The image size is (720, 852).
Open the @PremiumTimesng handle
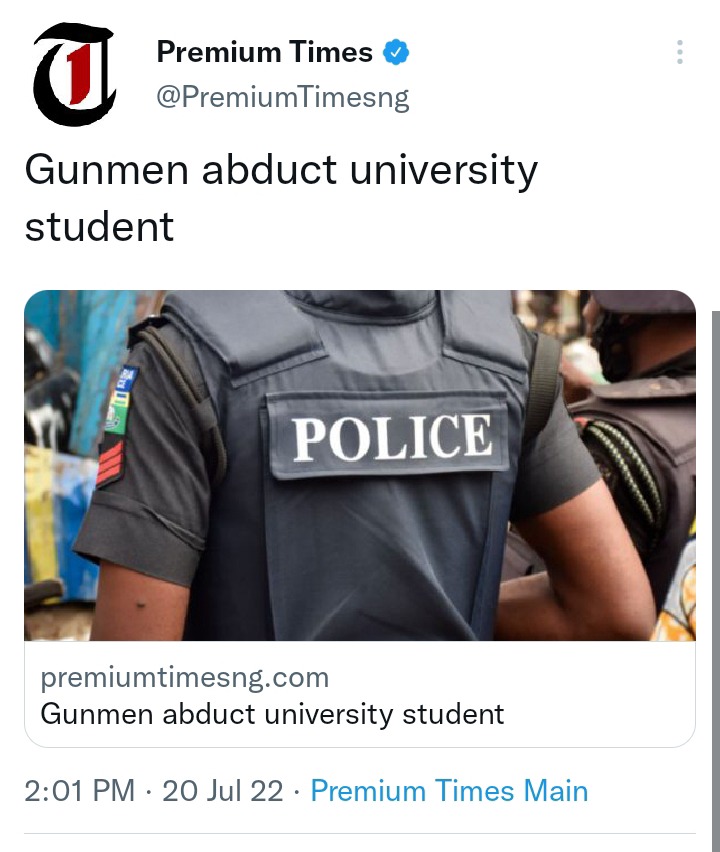point(283,98)
